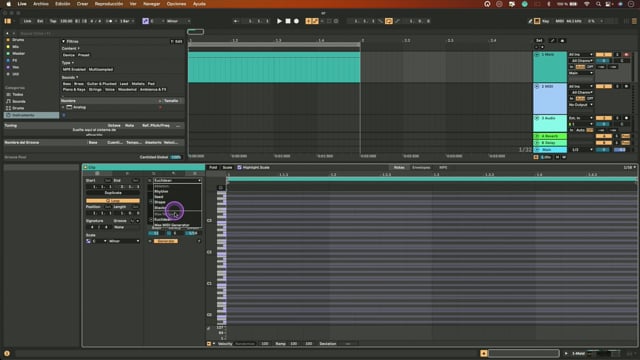640x360 pixels.
Task: Toggle computer MIDI keyboard icon
Action: click(x=537, y=21)
